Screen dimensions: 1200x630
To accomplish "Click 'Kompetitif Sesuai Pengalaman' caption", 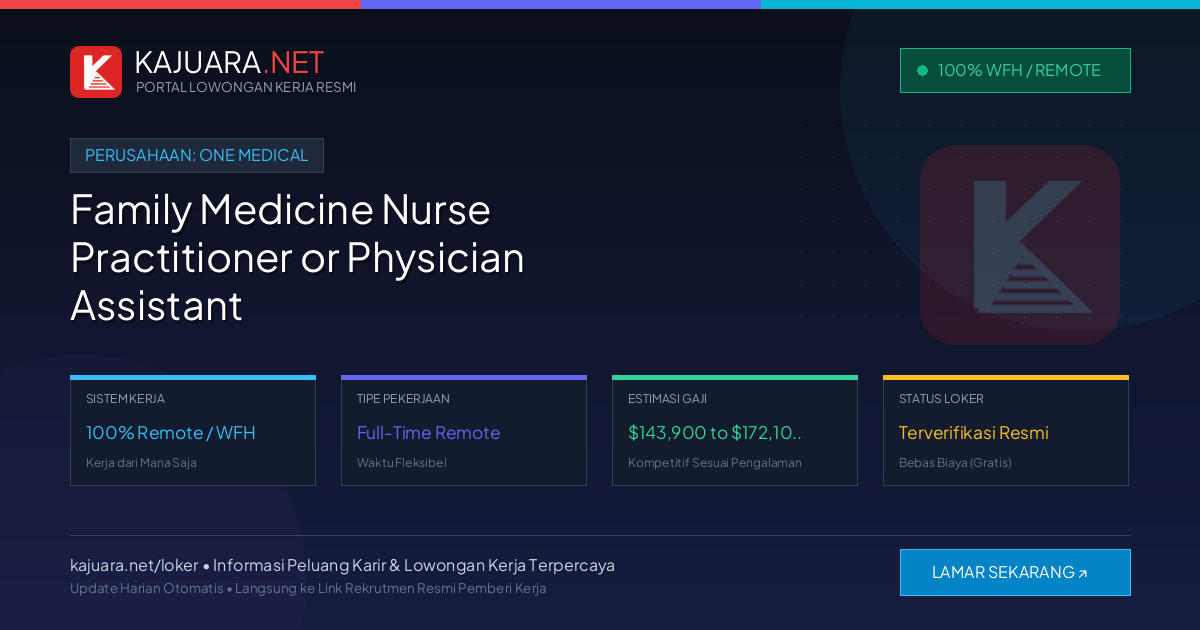I will coord(715,463).
